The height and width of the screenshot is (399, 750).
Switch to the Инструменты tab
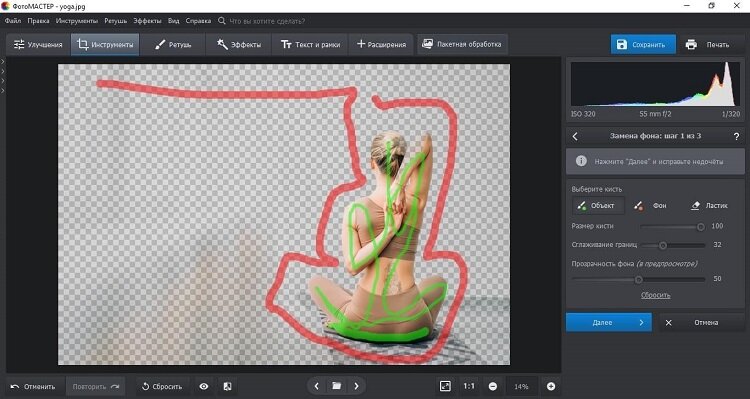click(x=105, y=44)
